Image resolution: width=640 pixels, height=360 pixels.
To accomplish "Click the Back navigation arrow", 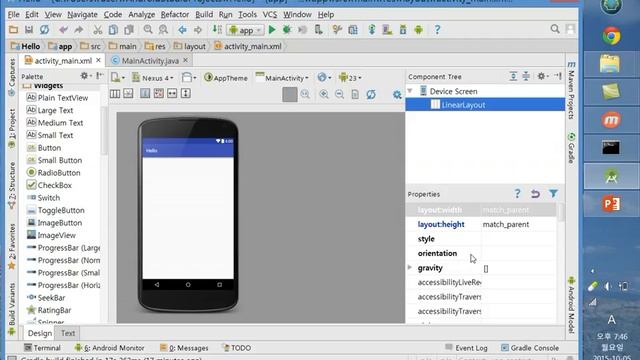I will coord(182,30).
